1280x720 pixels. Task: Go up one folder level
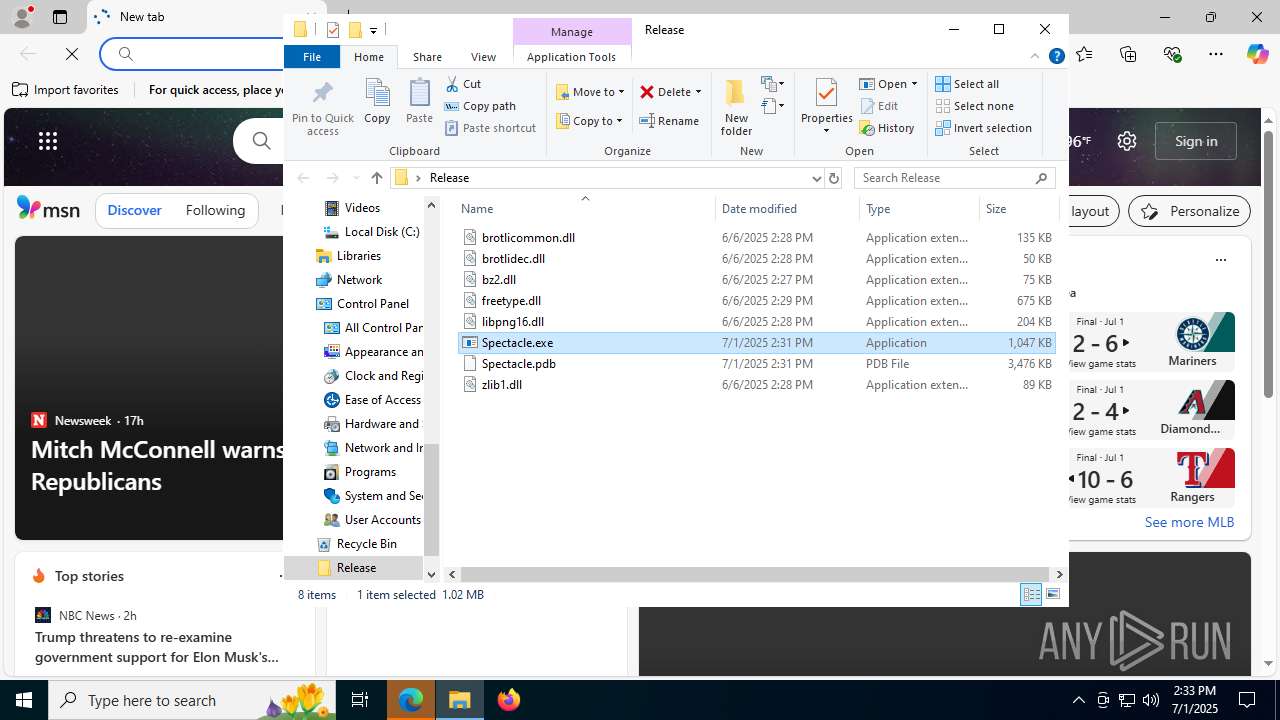(x=376, y=178)
